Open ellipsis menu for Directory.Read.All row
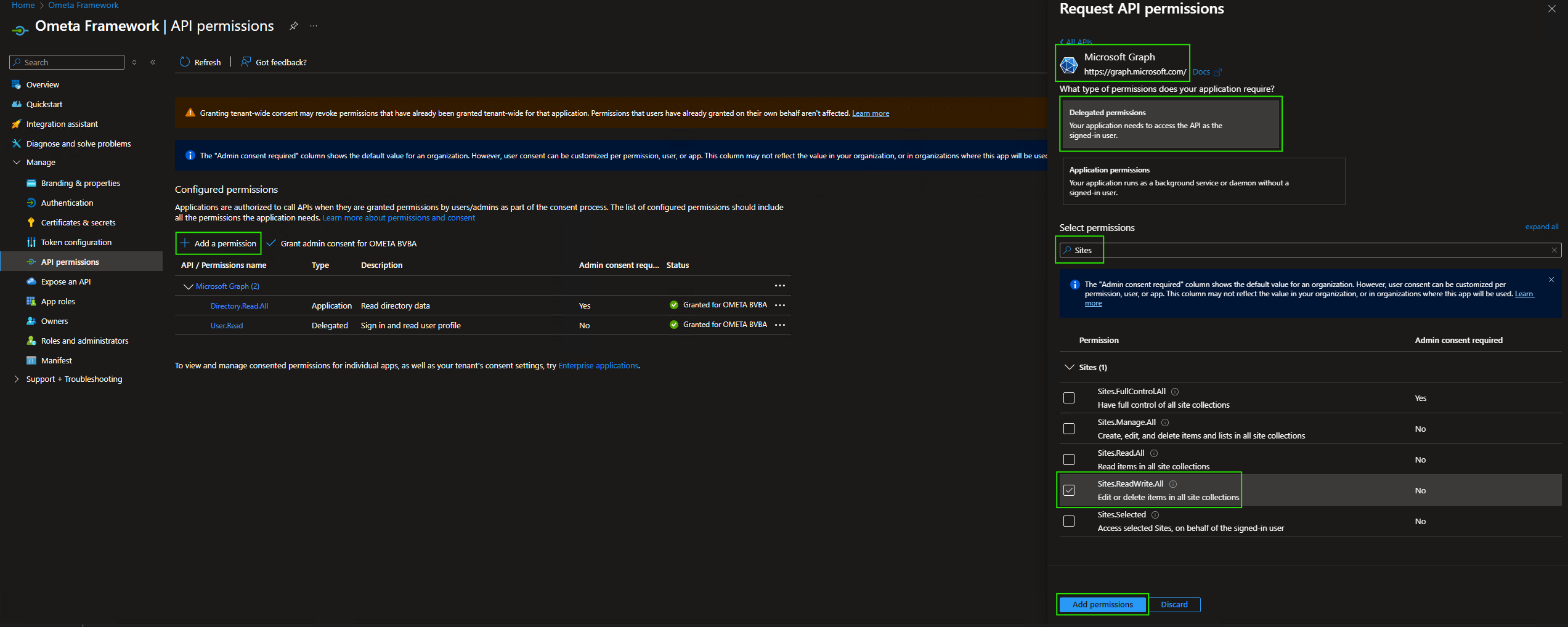1568x627 pixels. [780, 305]
